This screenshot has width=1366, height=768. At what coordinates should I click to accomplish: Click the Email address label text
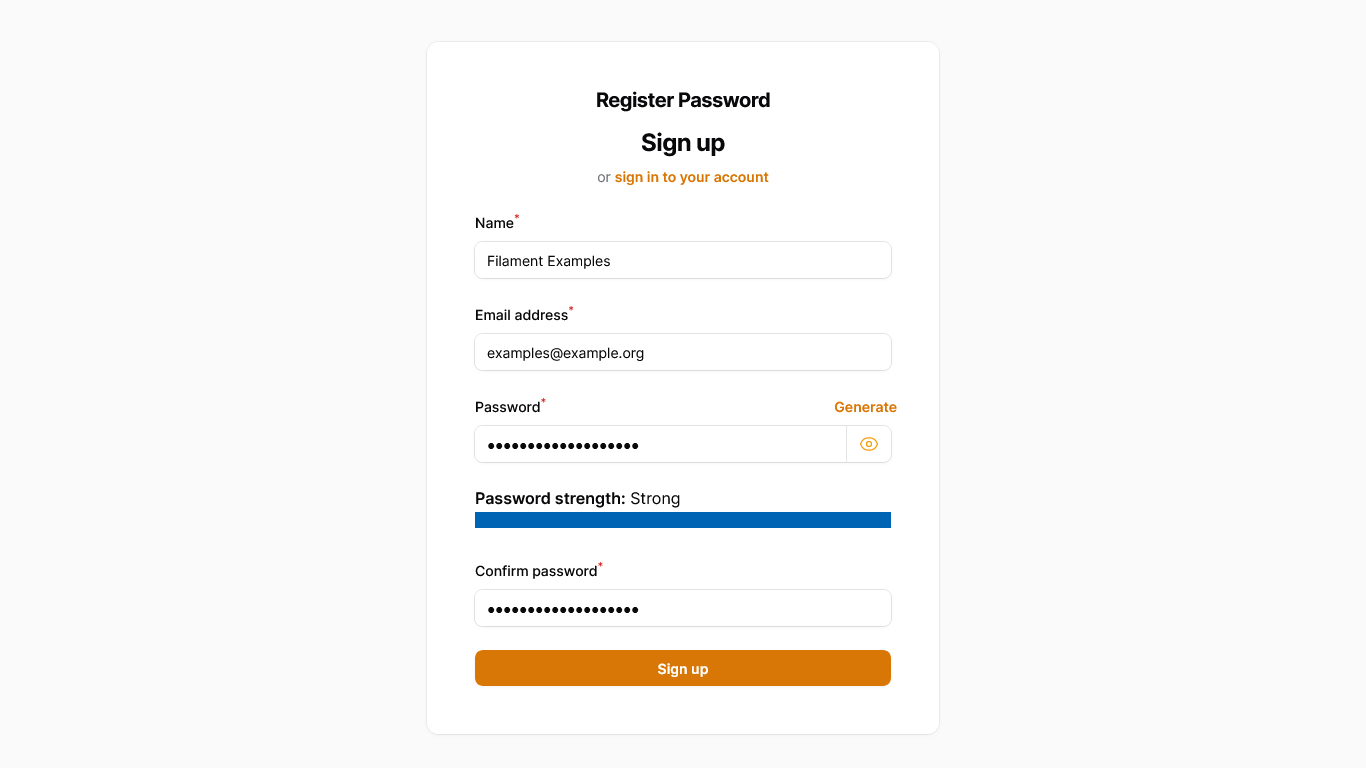(x=521, y=315)
